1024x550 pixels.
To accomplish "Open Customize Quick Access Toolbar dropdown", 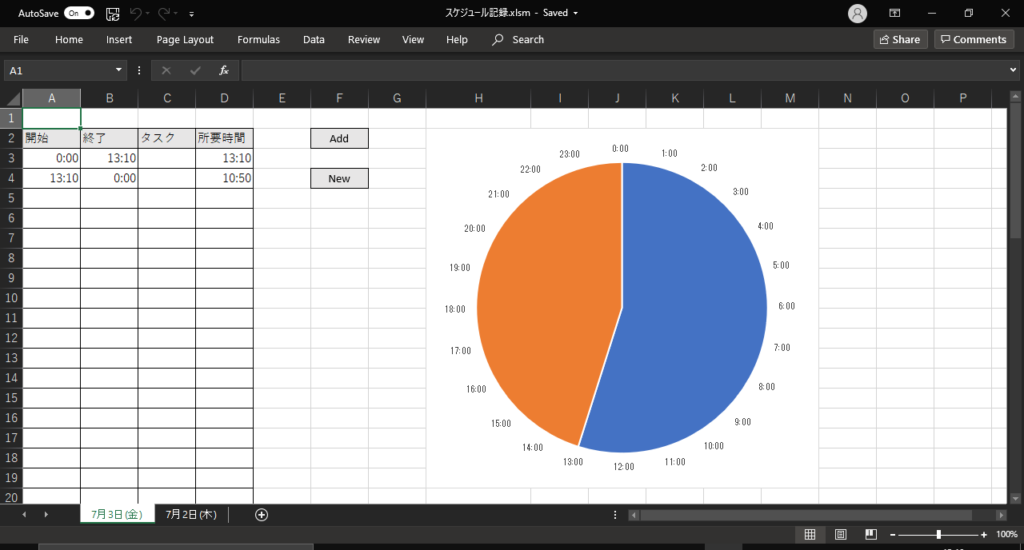I will (x=192, y=14).
